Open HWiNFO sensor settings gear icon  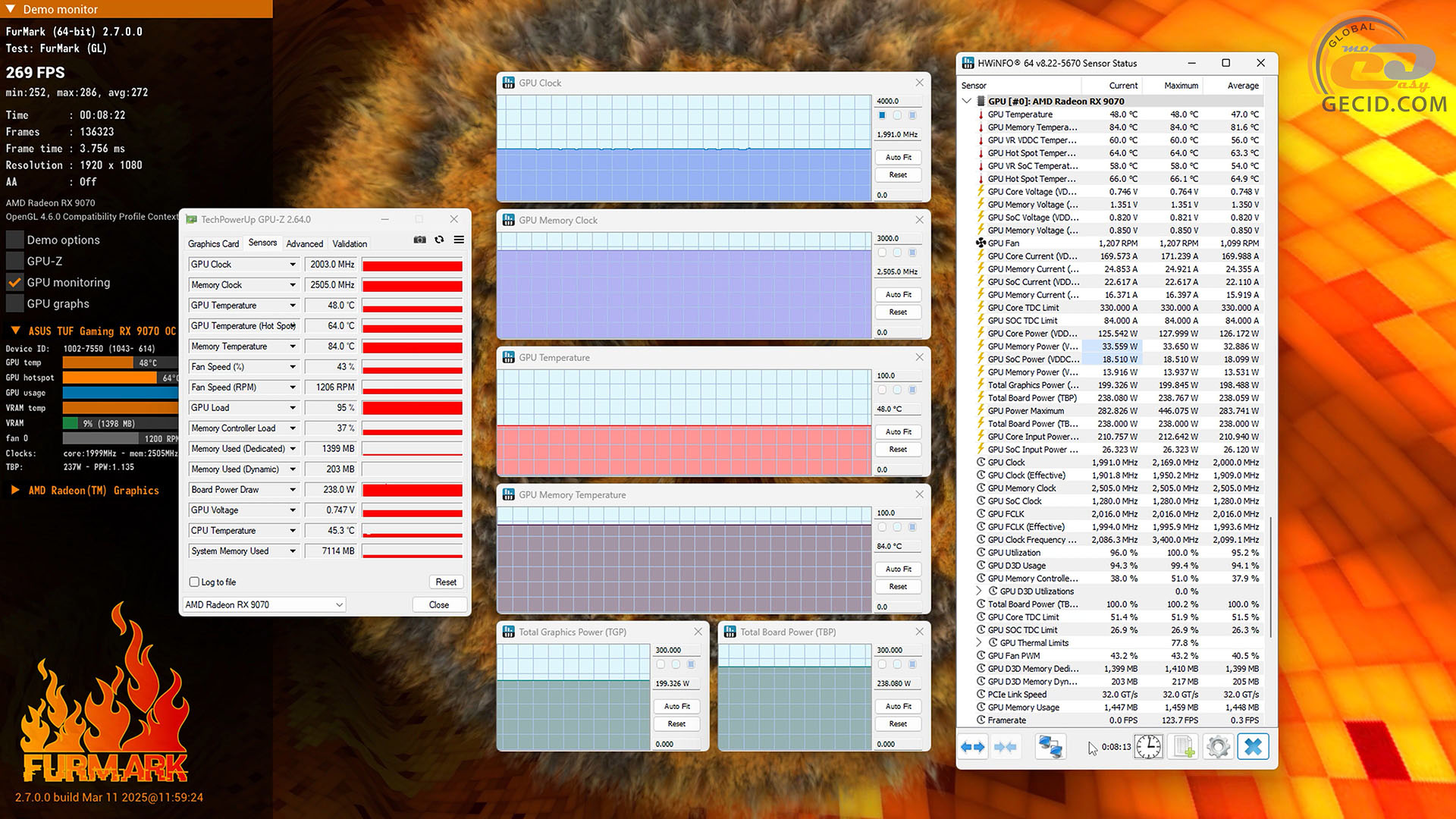tap(1218, 747)
